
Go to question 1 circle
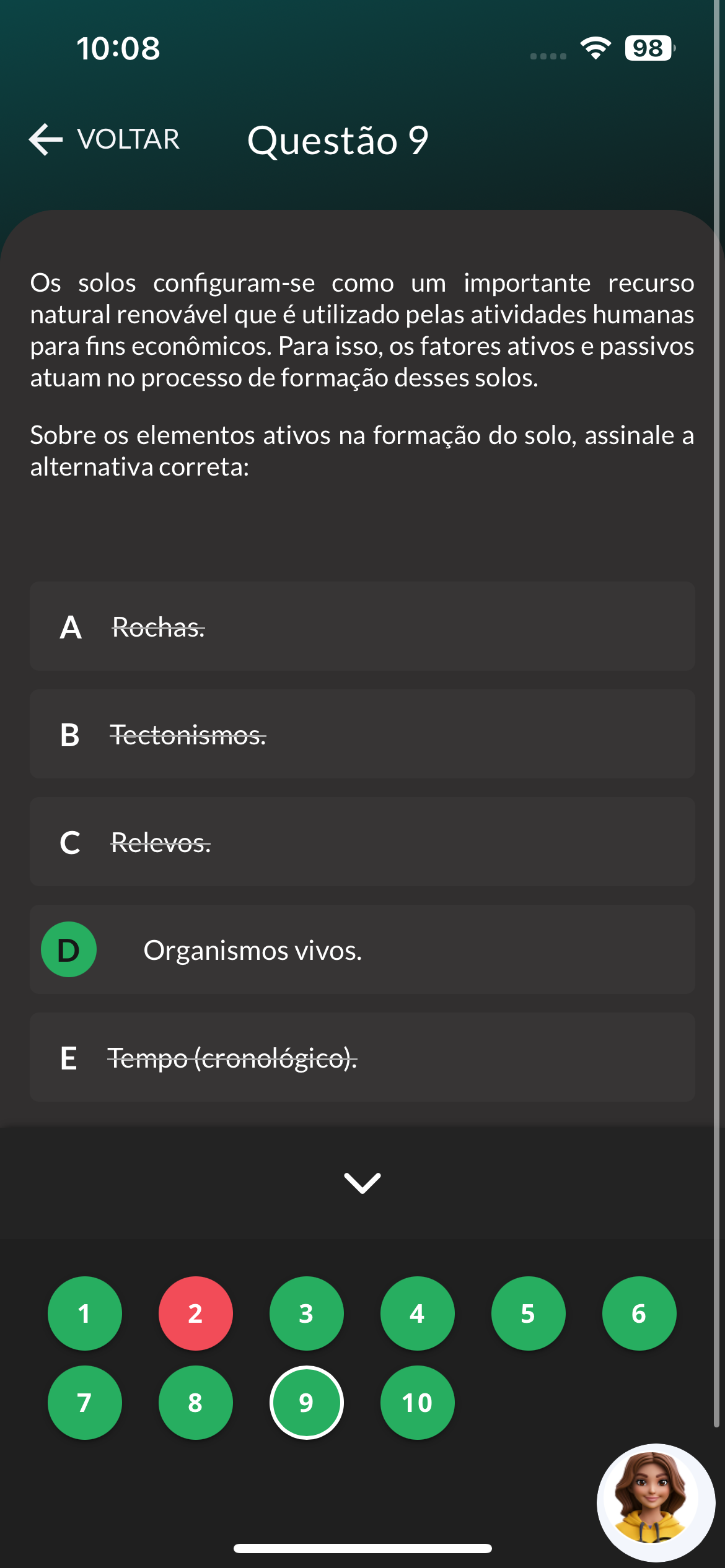coord(84,1313)
